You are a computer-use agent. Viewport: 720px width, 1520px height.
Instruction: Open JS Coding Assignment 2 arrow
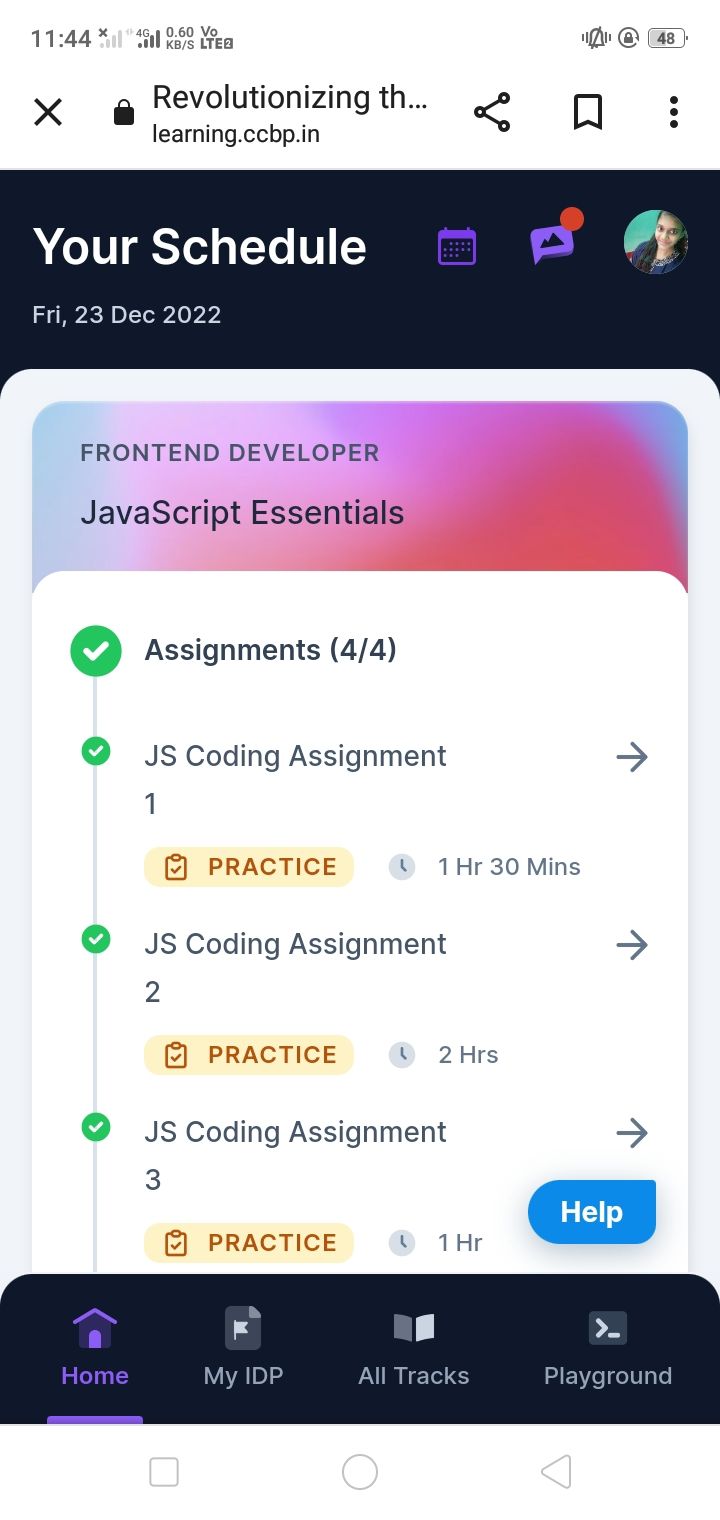click(632, 945)
